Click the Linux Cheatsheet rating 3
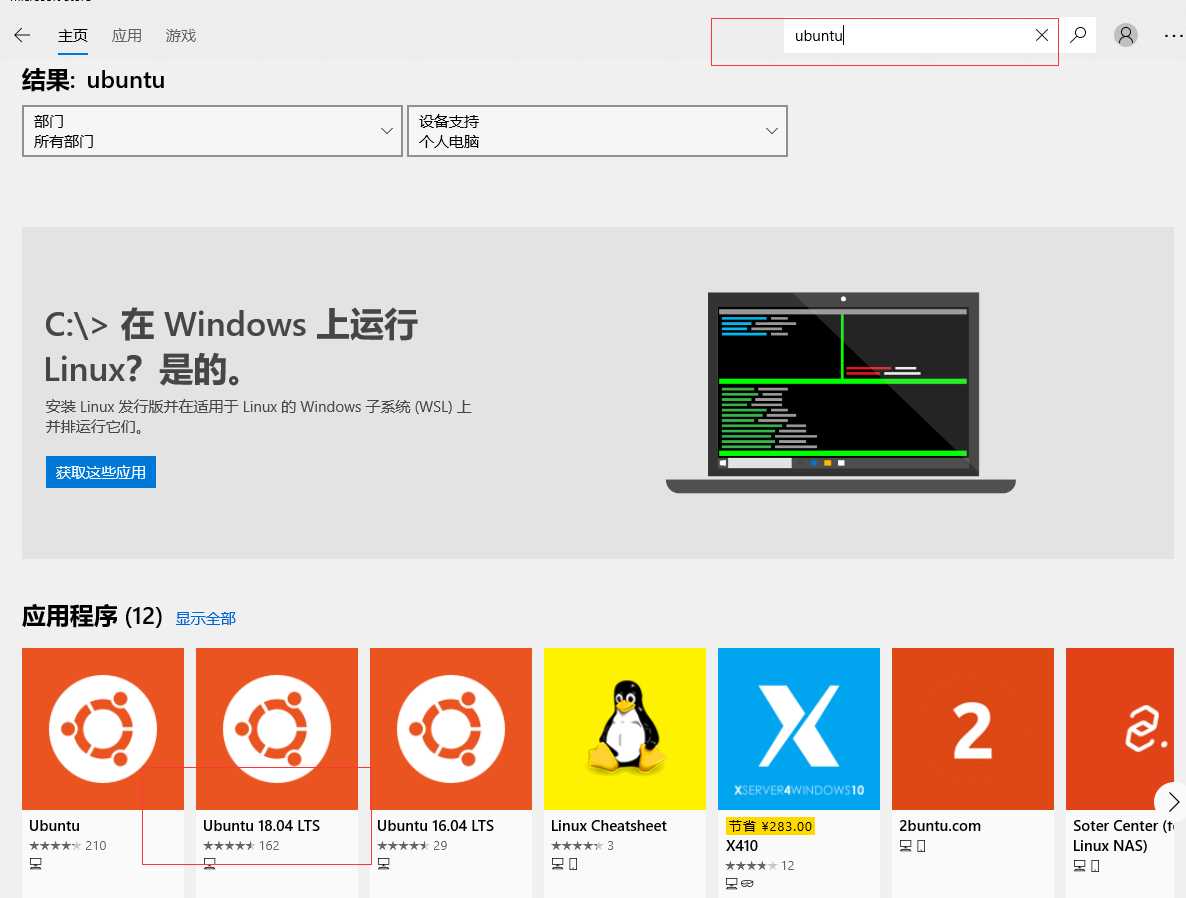The height and width of the screenshot is (898, 1186). tap(582, 845)
